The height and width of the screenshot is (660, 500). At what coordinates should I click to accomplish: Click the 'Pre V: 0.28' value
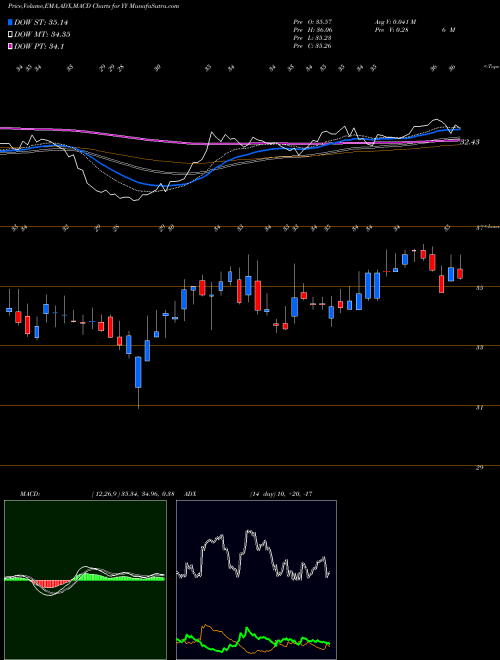click(391, 30)
